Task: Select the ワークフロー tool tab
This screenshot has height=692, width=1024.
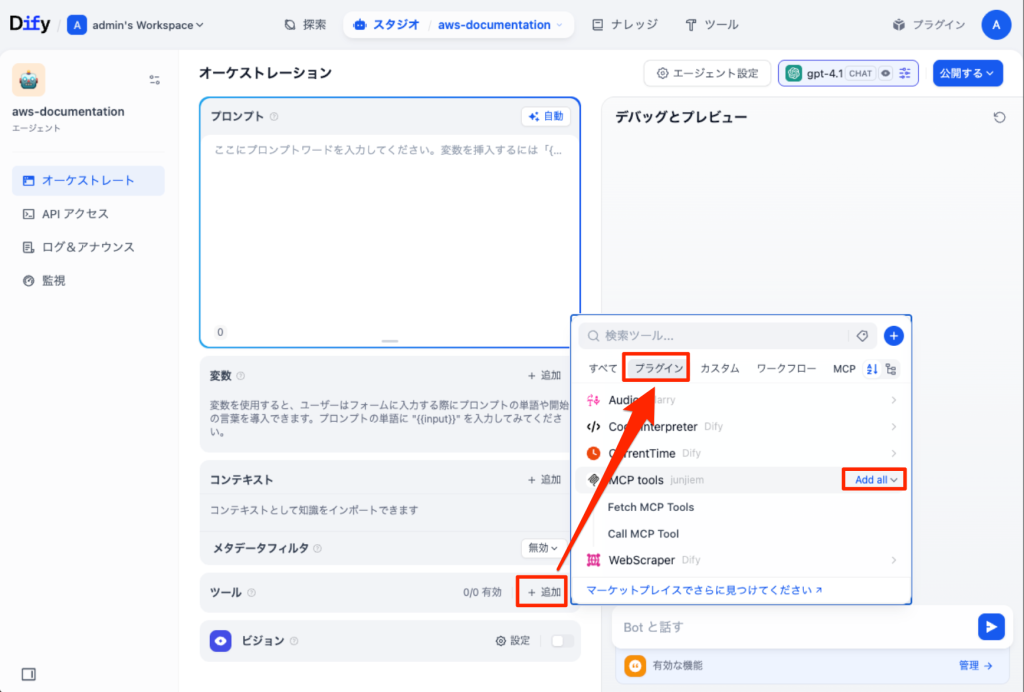Action: (786, 368)
